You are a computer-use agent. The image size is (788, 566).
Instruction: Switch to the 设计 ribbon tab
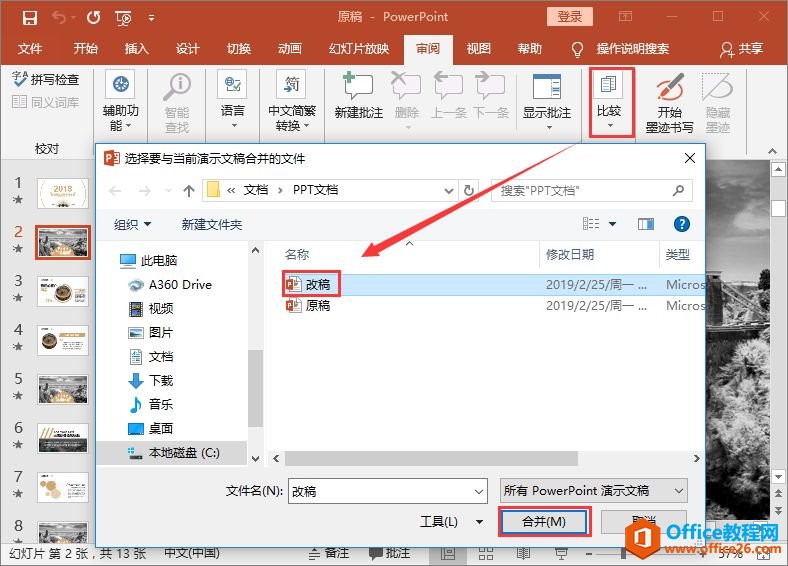tap(188, 49)
